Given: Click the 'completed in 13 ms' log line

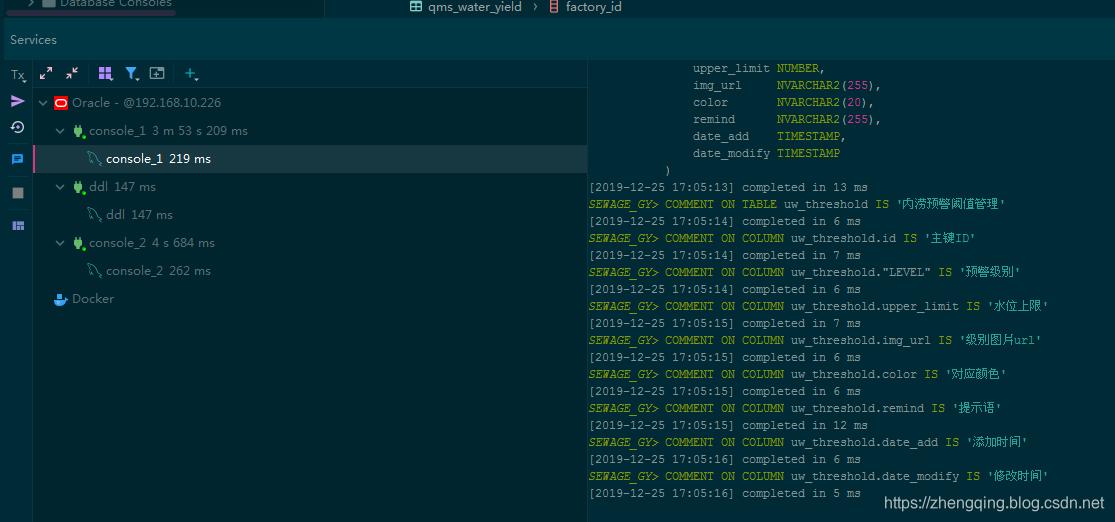Looking at the screenshot, I should 728,188.
